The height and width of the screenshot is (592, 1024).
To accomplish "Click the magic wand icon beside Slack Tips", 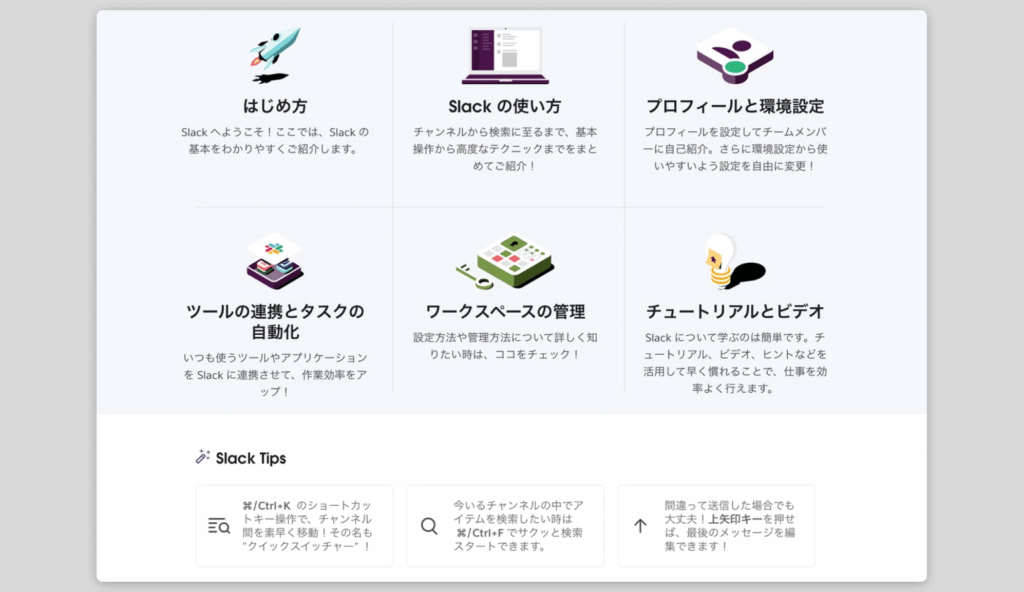I will pos(203,457).
